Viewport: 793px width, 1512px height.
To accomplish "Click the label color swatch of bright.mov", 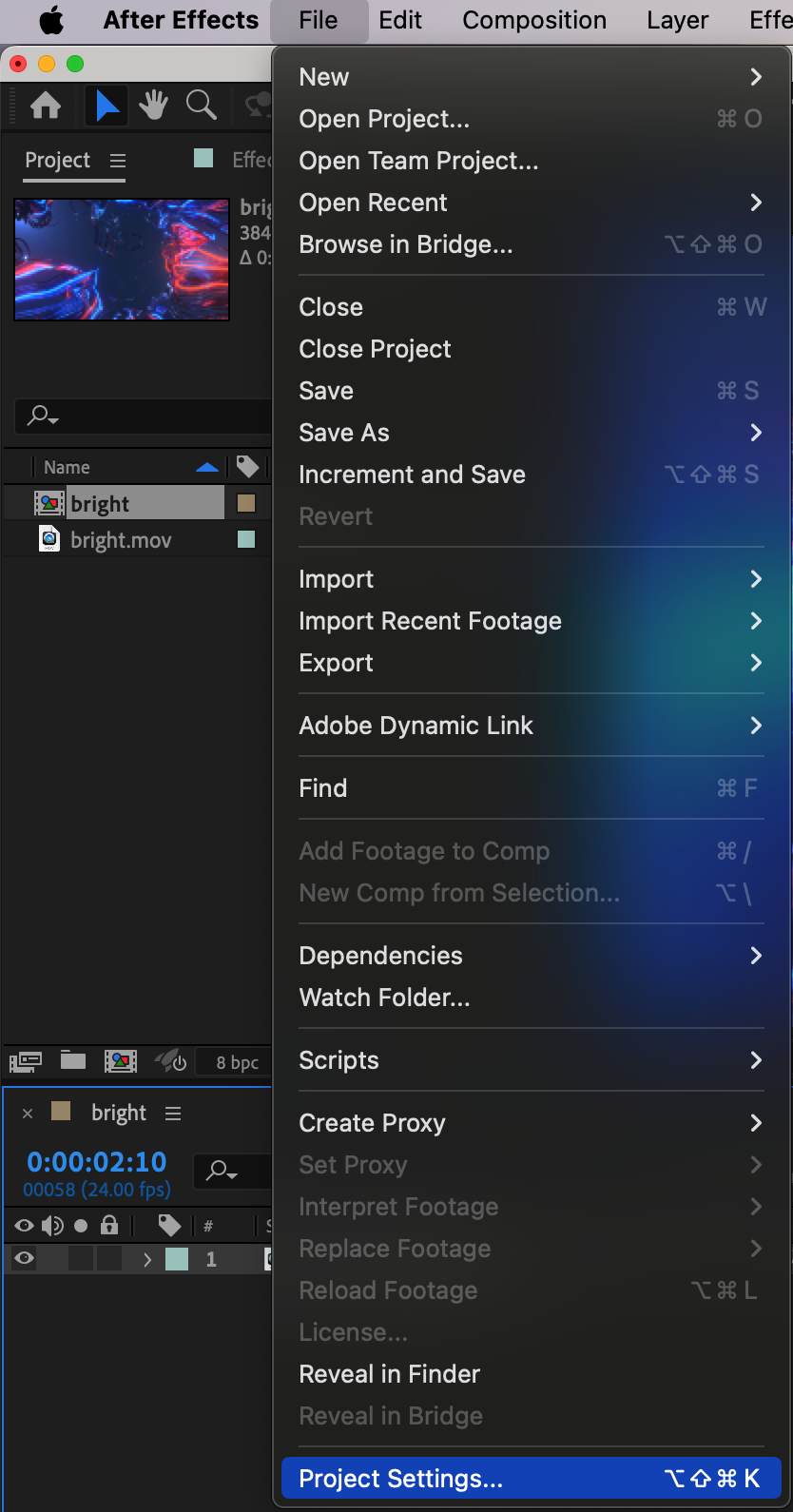I will 246,539.
